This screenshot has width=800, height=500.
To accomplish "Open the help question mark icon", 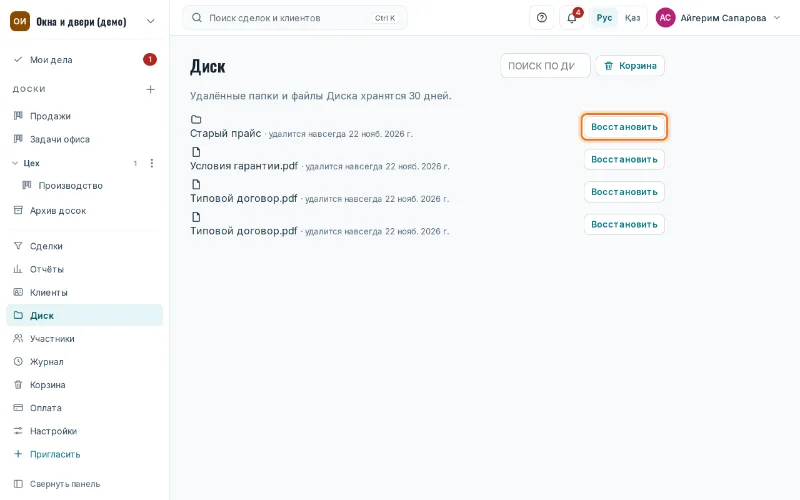I will click(542, 18).
